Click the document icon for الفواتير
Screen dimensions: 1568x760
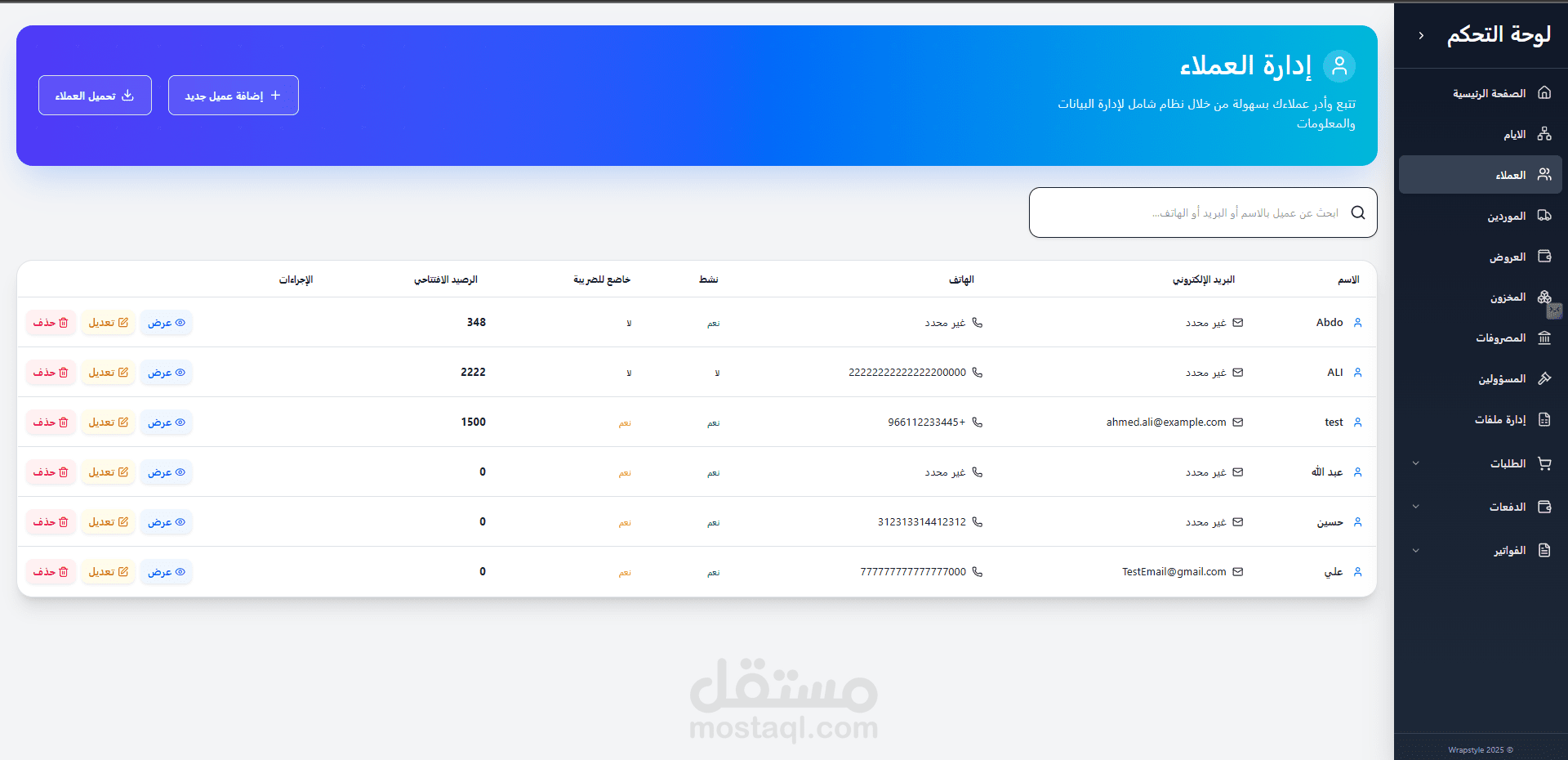(1544, 550)
